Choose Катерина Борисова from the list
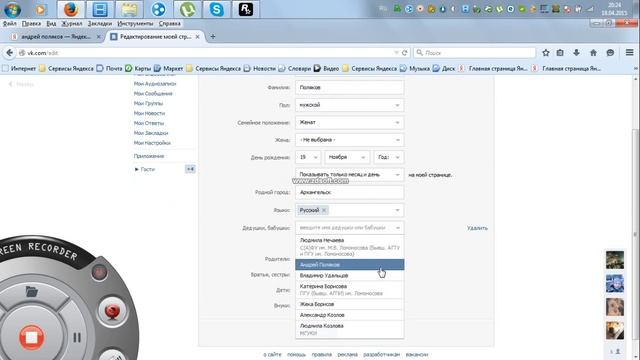The width and height of the screenshot is (640, 360). tap(350, 289)
